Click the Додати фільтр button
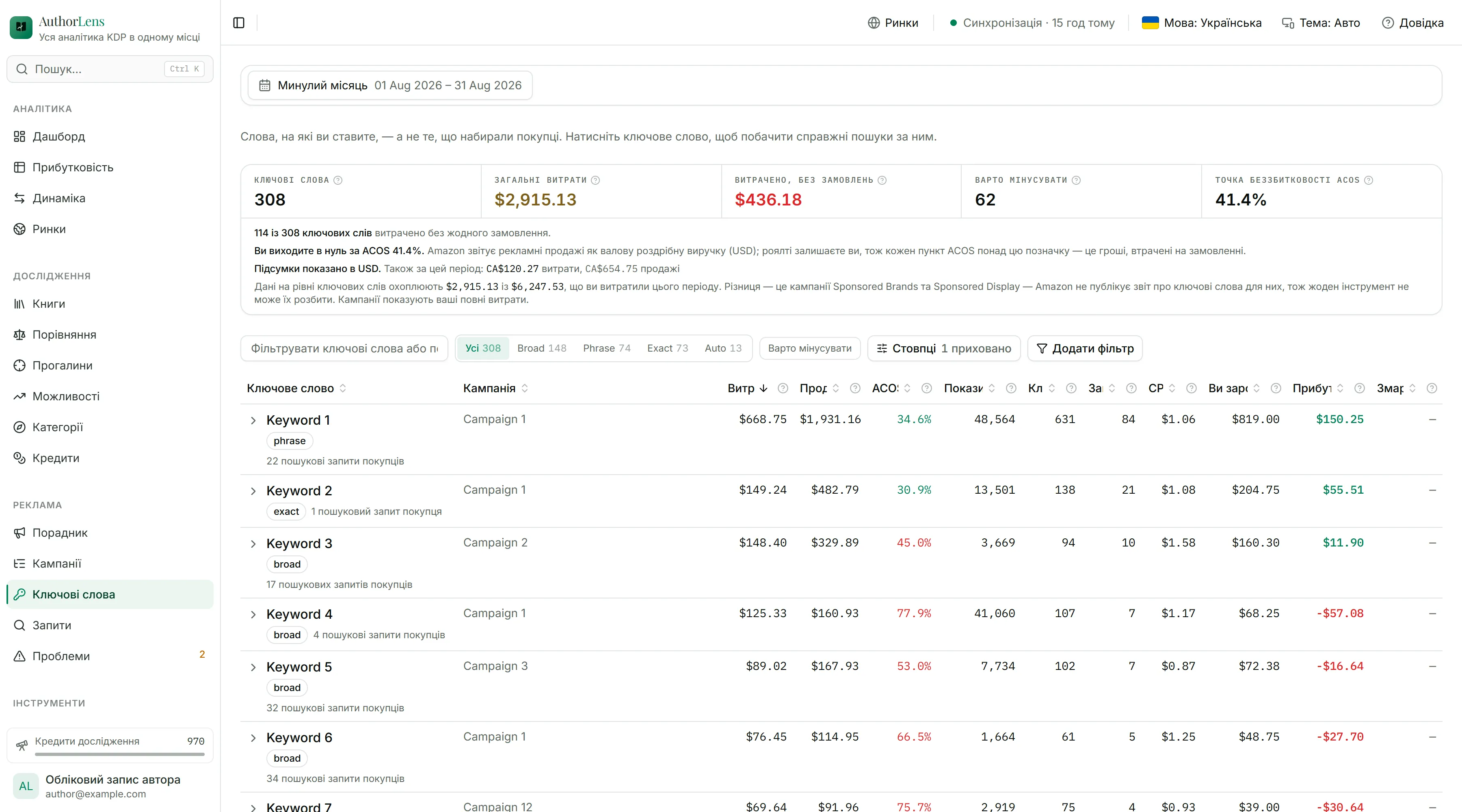Screen dimensions: 1462x812 click(1085, 348)
